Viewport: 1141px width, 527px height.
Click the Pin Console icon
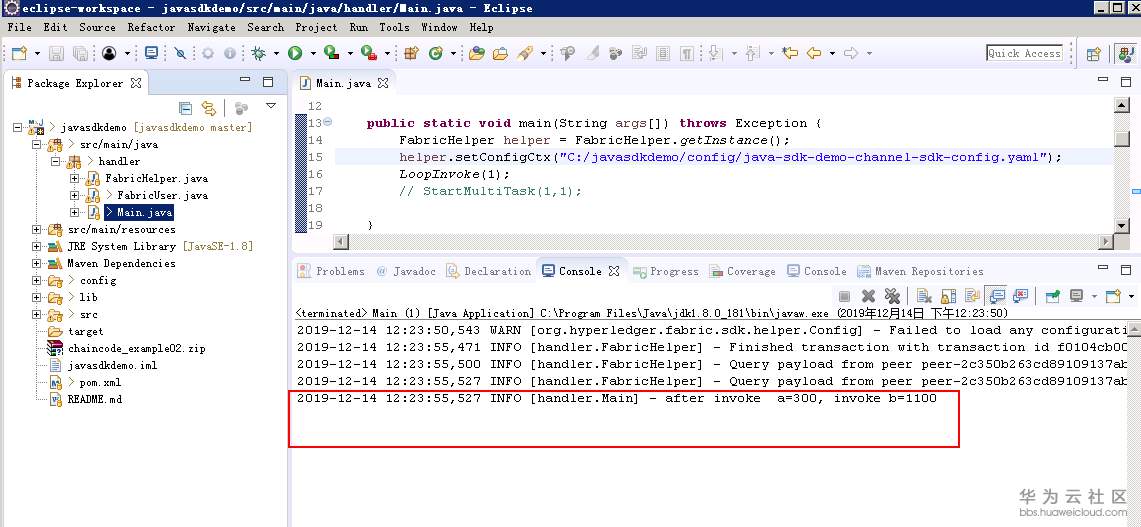coord(1052,296)
